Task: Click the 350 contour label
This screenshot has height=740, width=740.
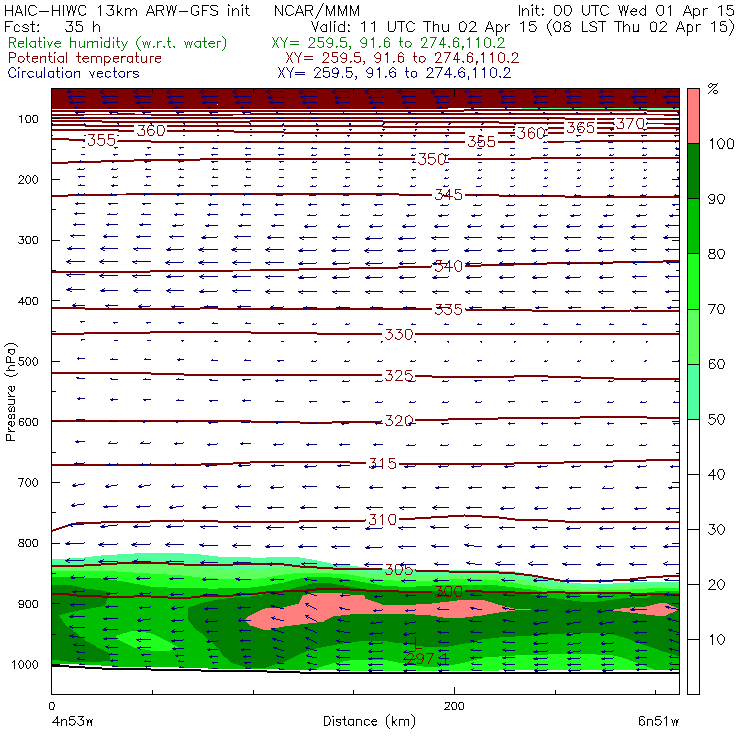Action: coord(432,159)
